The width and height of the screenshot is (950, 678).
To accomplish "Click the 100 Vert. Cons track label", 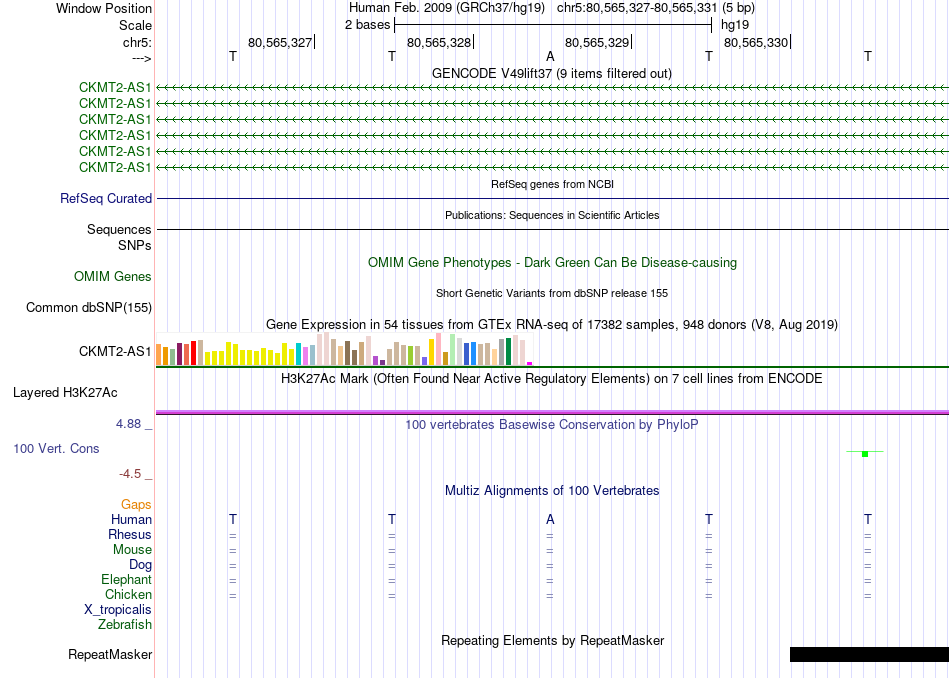I will point(56,448).
